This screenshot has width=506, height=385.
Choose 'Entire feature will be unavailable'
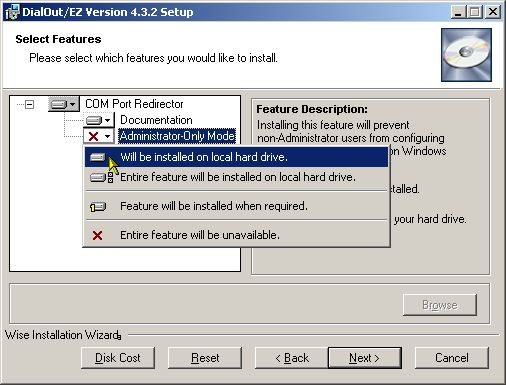[236, 235]
